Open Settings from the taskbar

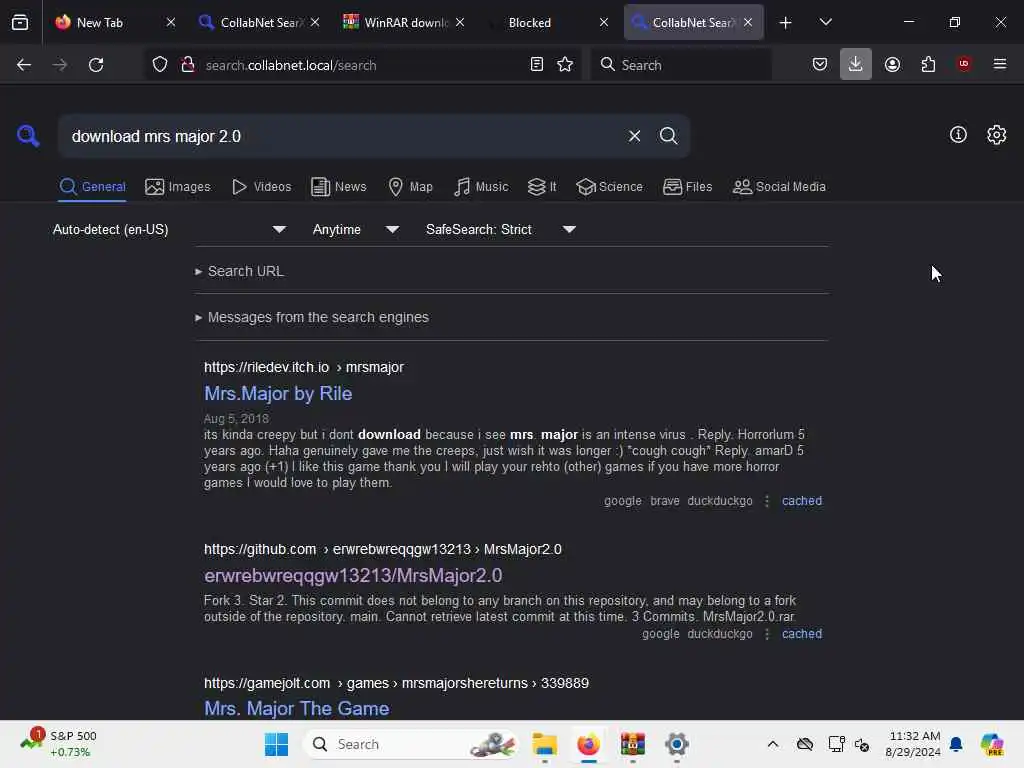tap(677, 744)
